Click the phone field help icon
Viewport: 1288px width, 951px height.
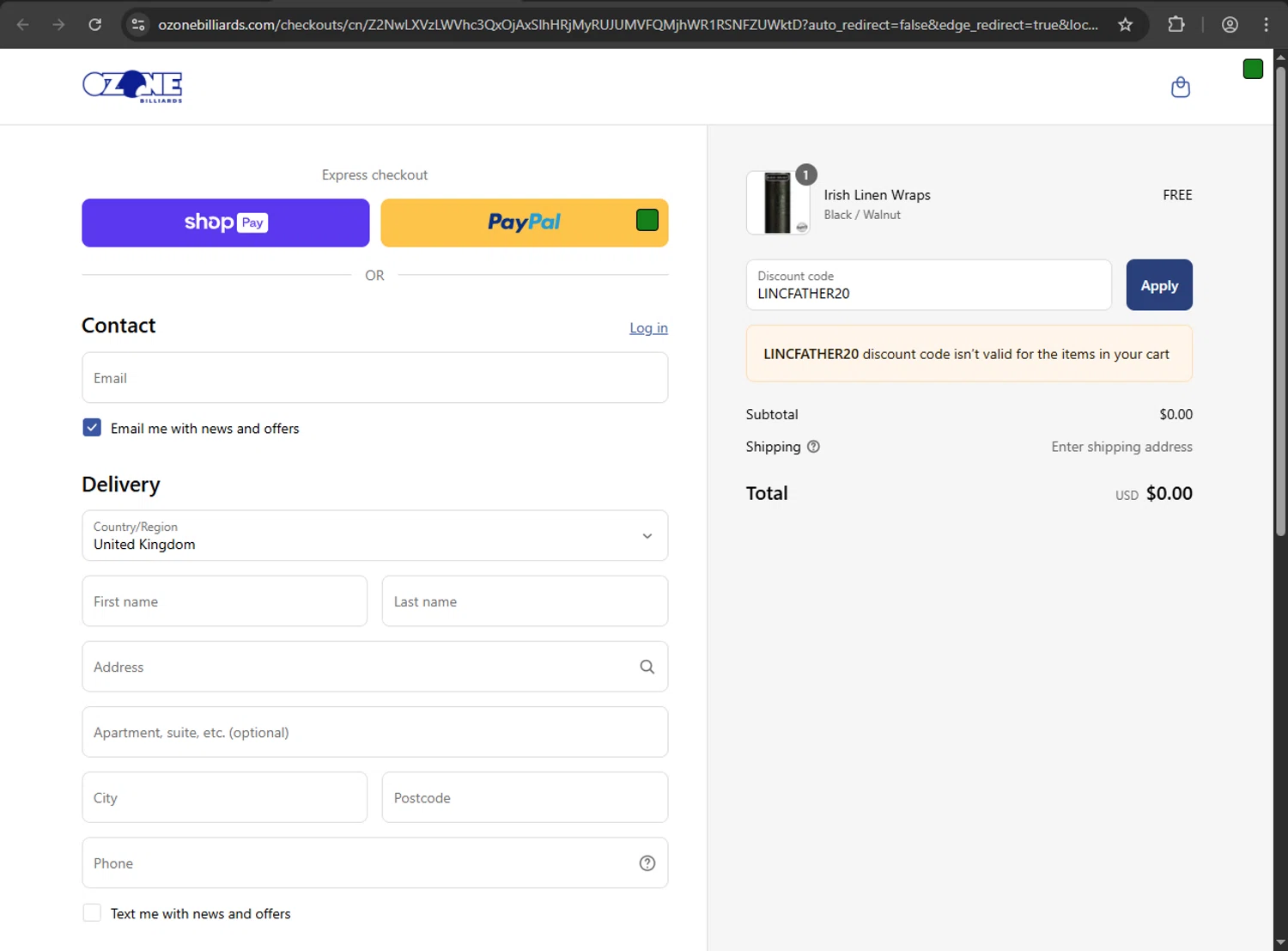(x=647, y=863)
